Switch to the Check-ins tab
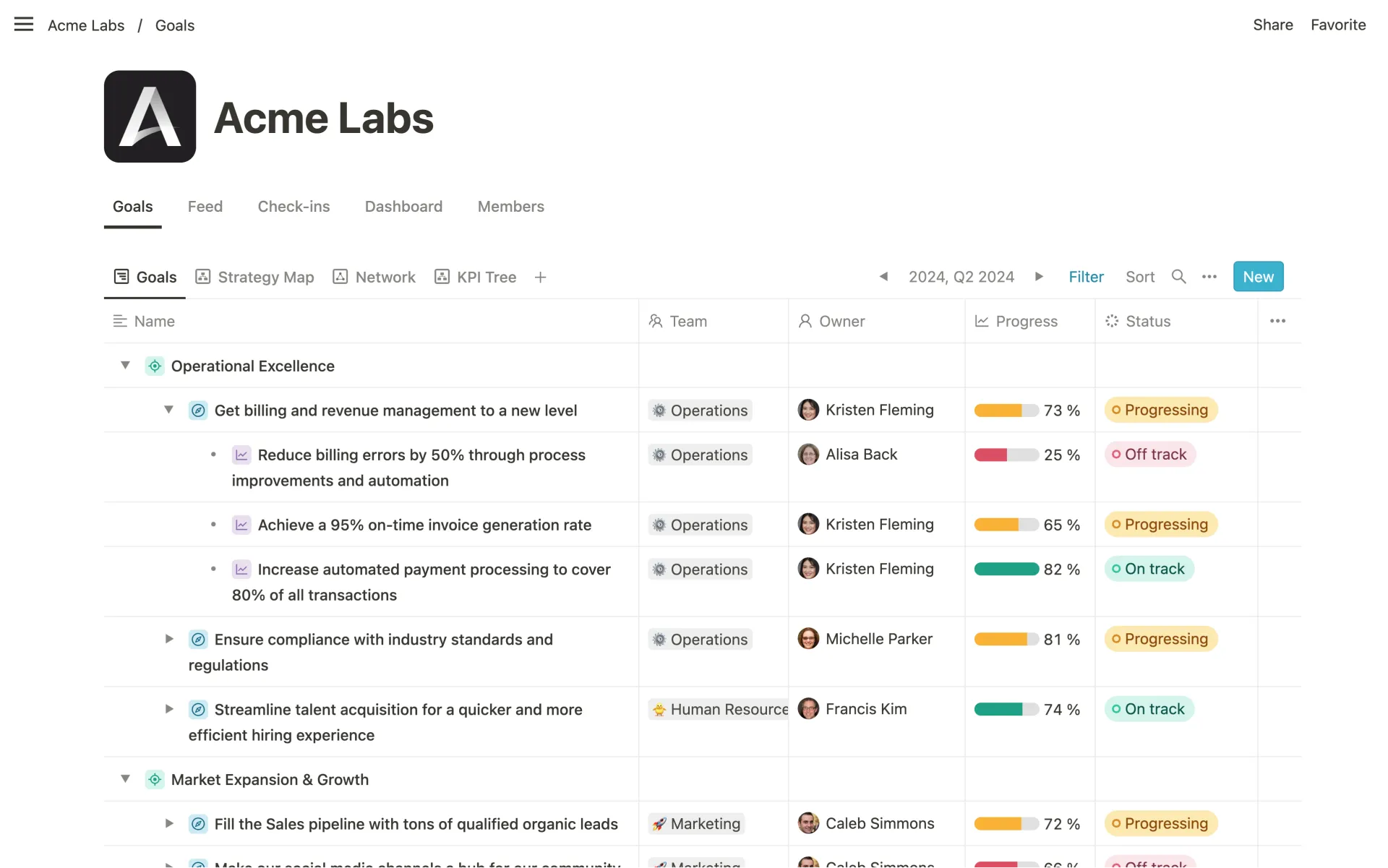The width and height of the screenshot is (1388, 868). tap(294, 207)
